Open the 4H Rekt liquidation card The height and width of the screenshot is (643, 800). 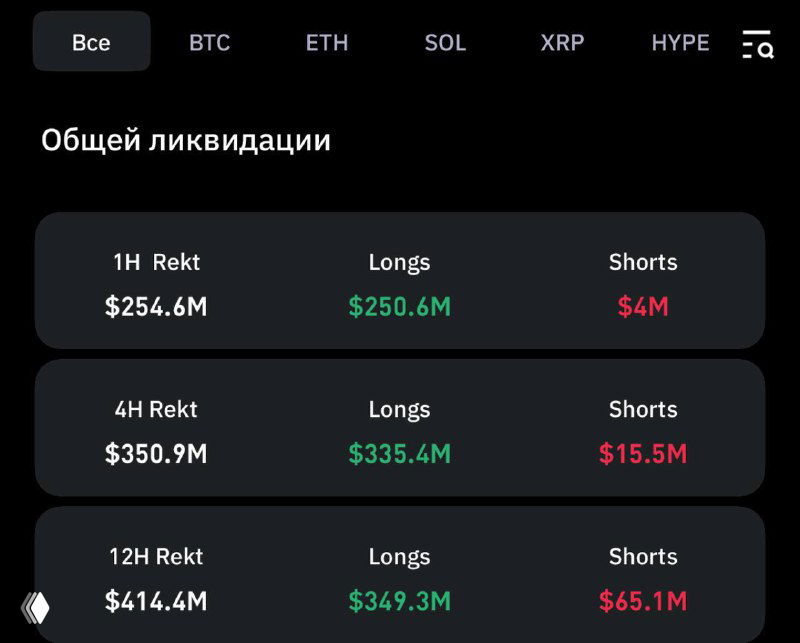coord(400,430)
